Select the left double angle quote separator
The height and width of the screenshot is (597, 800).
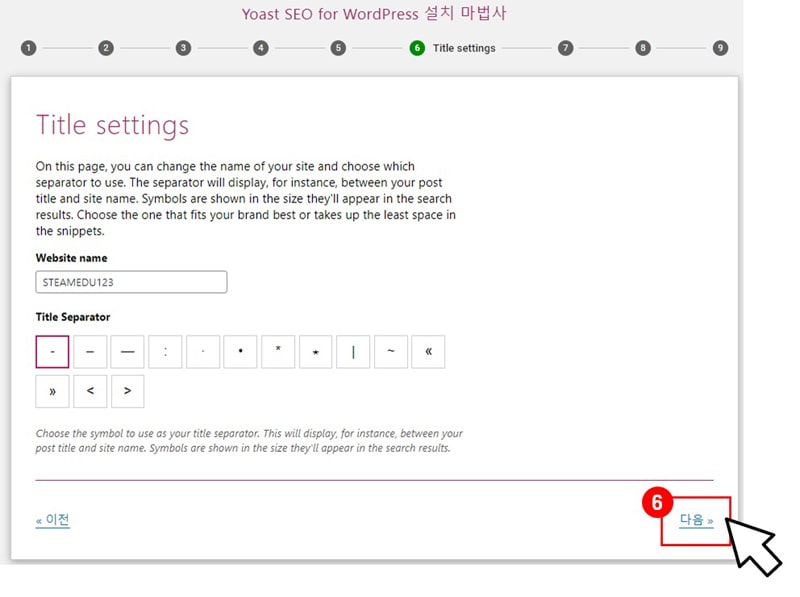tap(429, 352)
